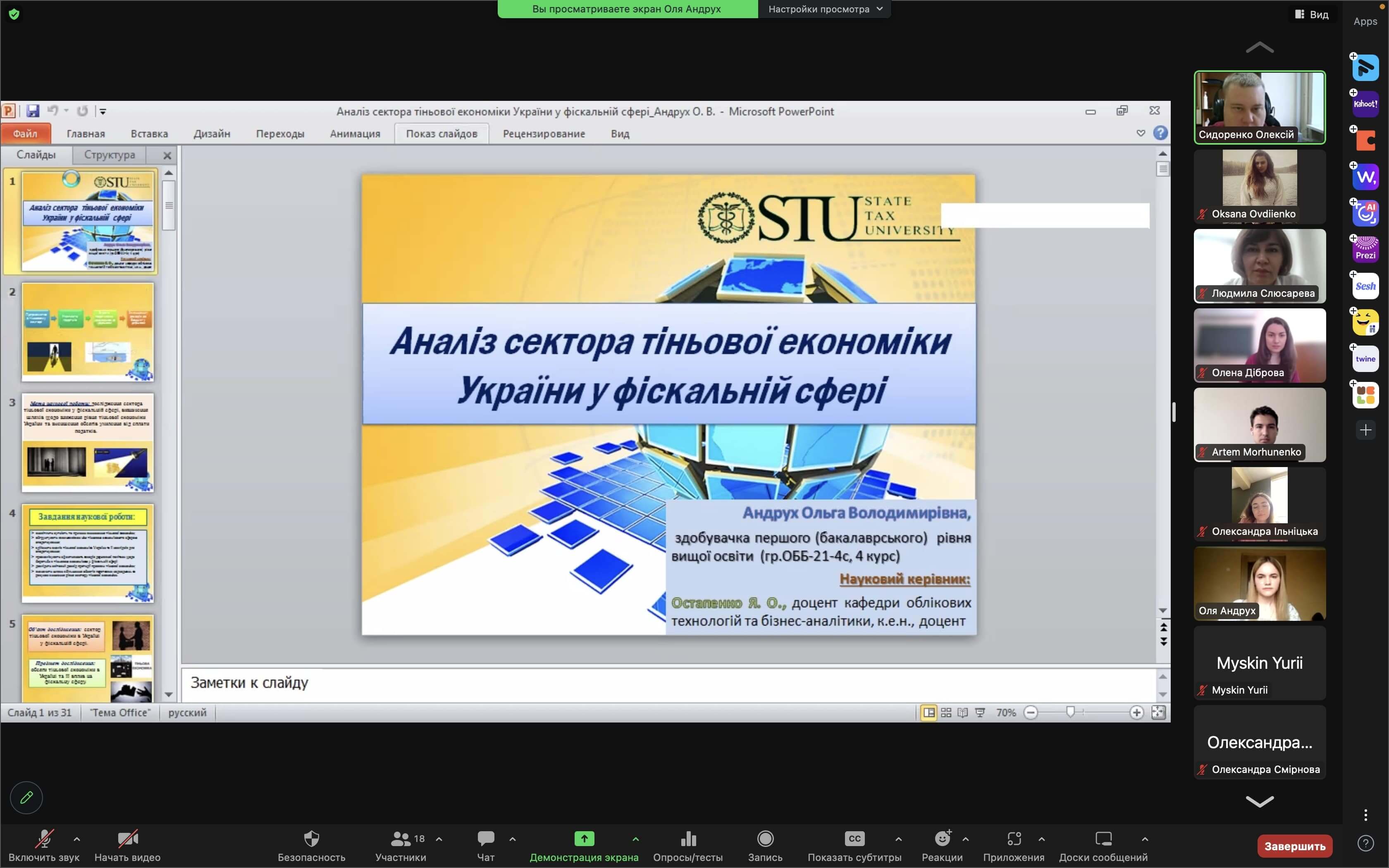The width and height of the screenshot is (1389, 868).
Task: Open the Вставка ribbon tab
Action: [x=149, y=133]
